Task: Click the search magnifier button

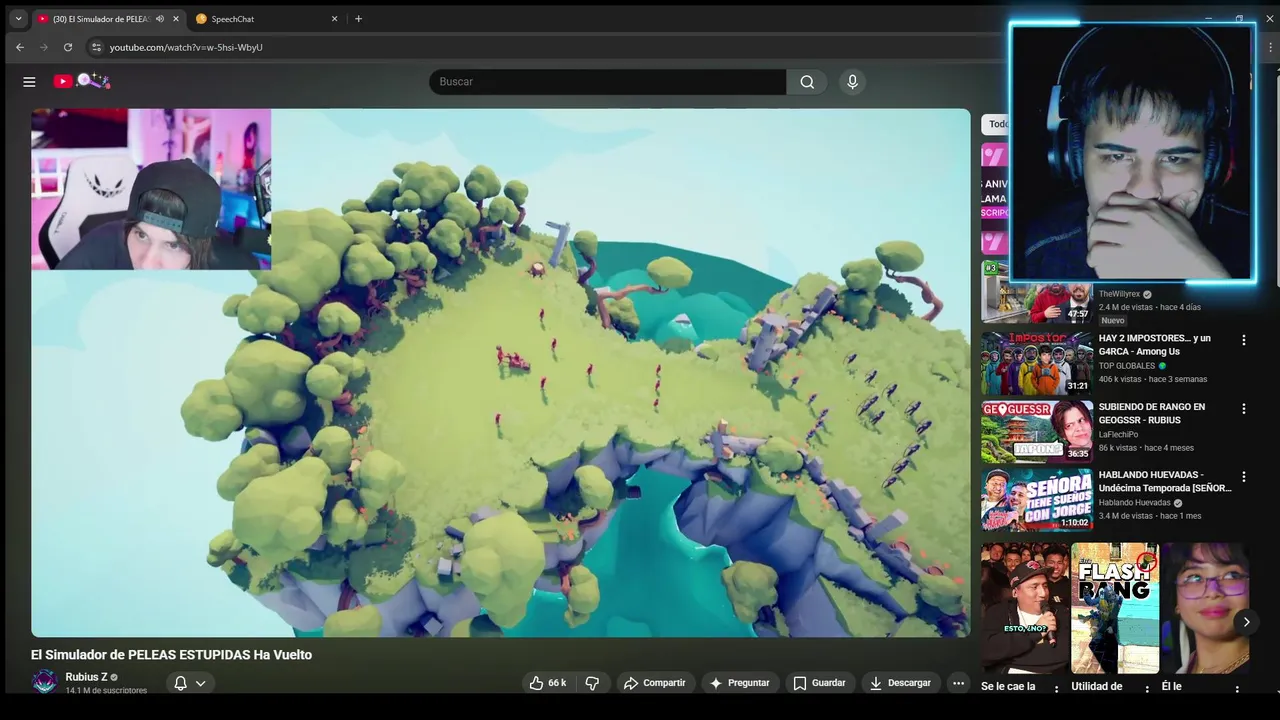Action: click(807, 82)
